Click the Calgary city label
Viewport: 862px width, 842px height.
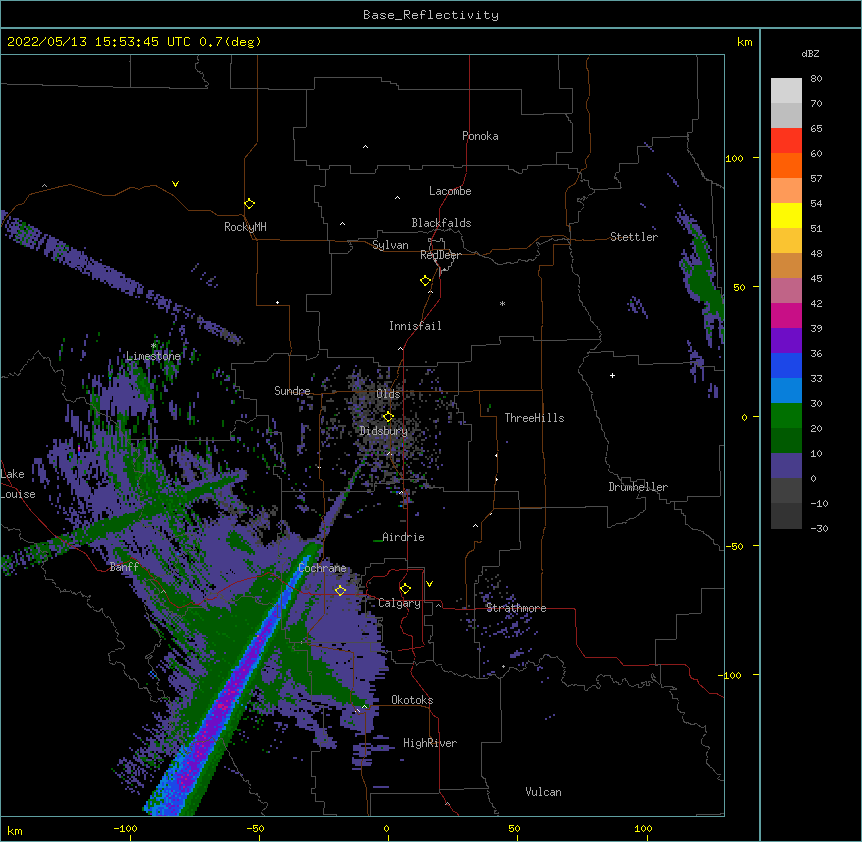pyautogui.click(x=400, y=603)
